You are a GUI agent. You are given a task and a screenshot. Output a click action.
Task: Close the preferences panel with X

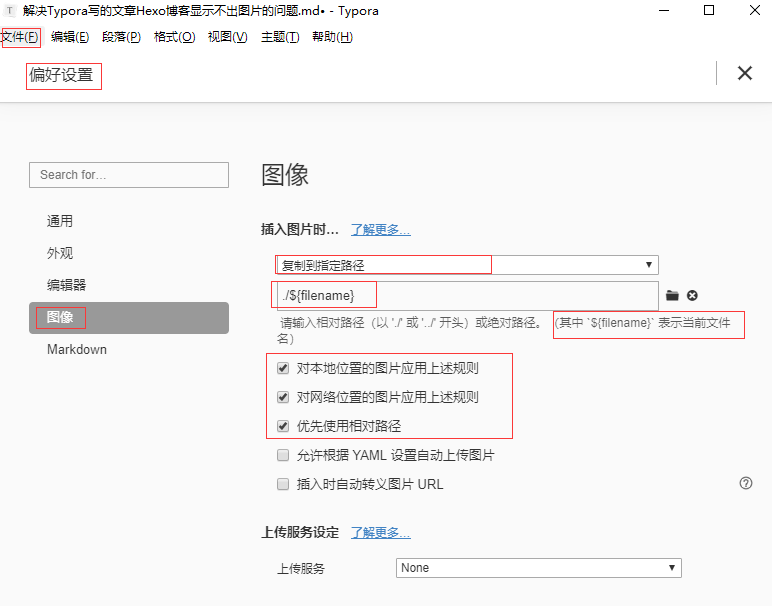tap(744, 73)
